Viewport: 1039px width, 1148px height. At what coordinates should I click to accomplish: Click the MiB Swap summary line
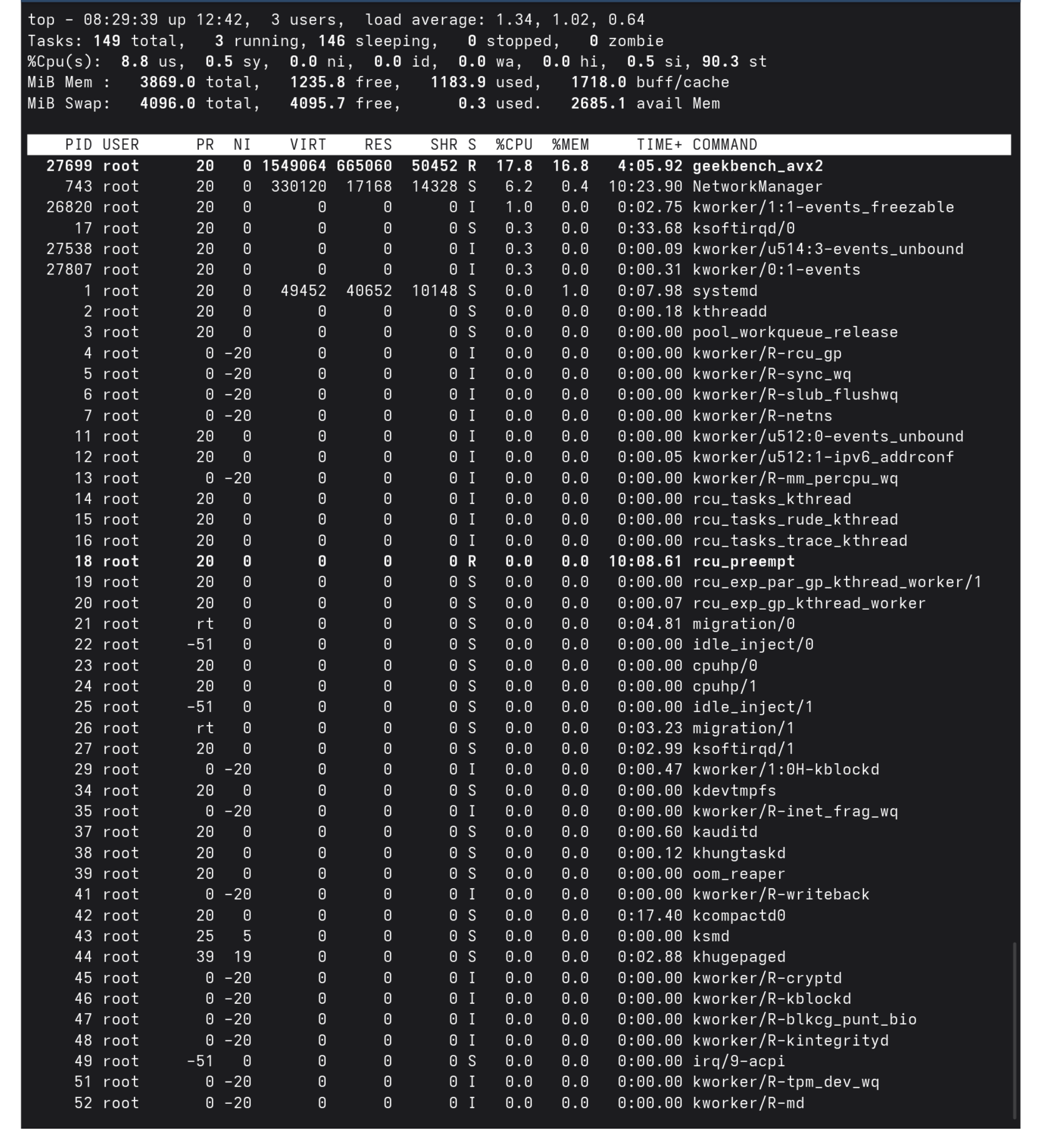(373, 103)
